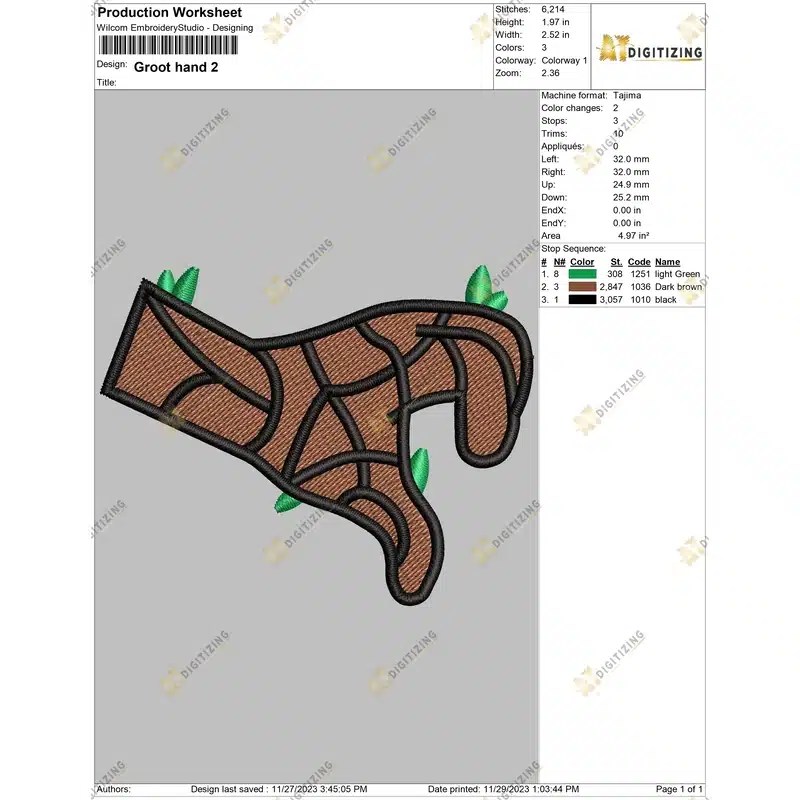
Task: Click the design name 'Groot hand 2'
Action: pyautogui.click(x=176, y=67)
